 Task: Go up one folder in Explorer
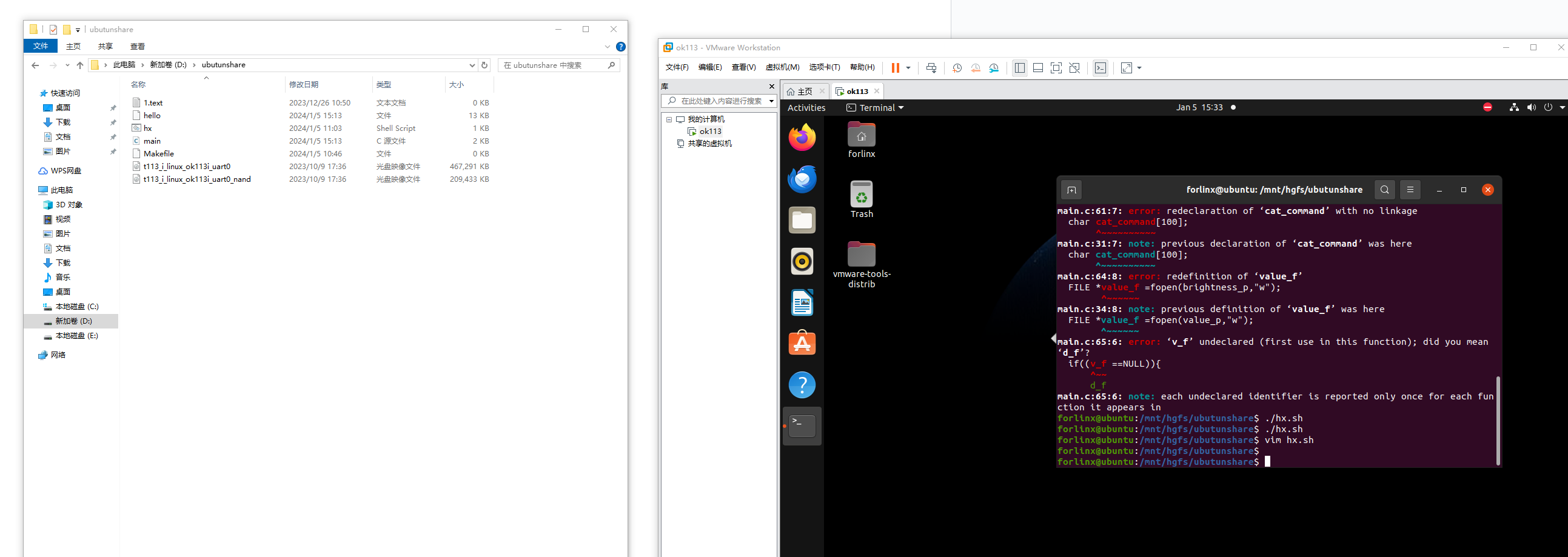pos(80,65)
